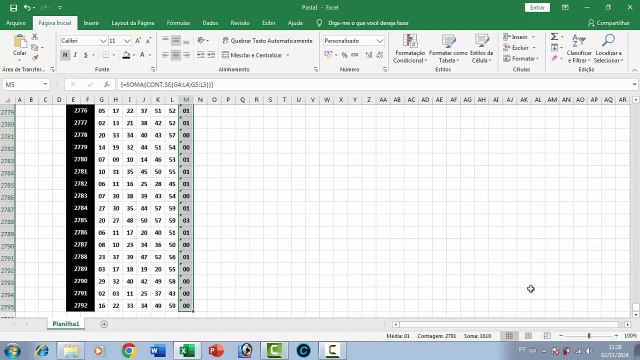640x360 pixels.
Task: Click the comma separator style icon
Action: pyautogui.click(x=355, y=55)
